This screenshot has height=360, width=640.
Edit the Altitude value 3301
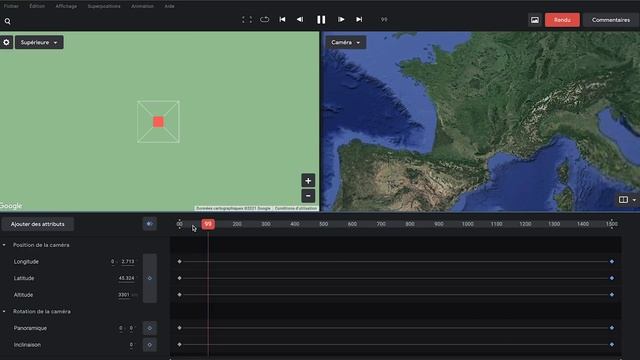124,295
